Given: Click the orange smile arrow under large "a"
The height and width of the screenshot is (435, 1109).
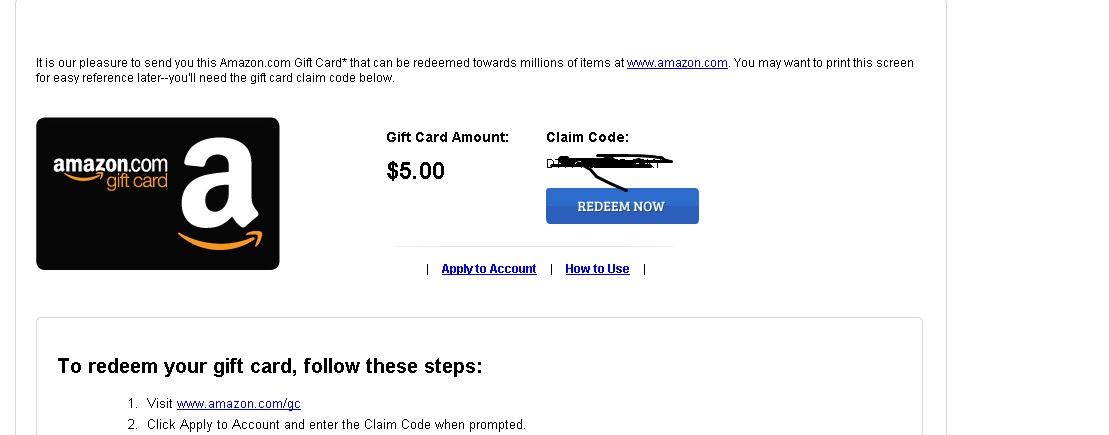Looking at the screenshot, I should (x=219, y=240).
